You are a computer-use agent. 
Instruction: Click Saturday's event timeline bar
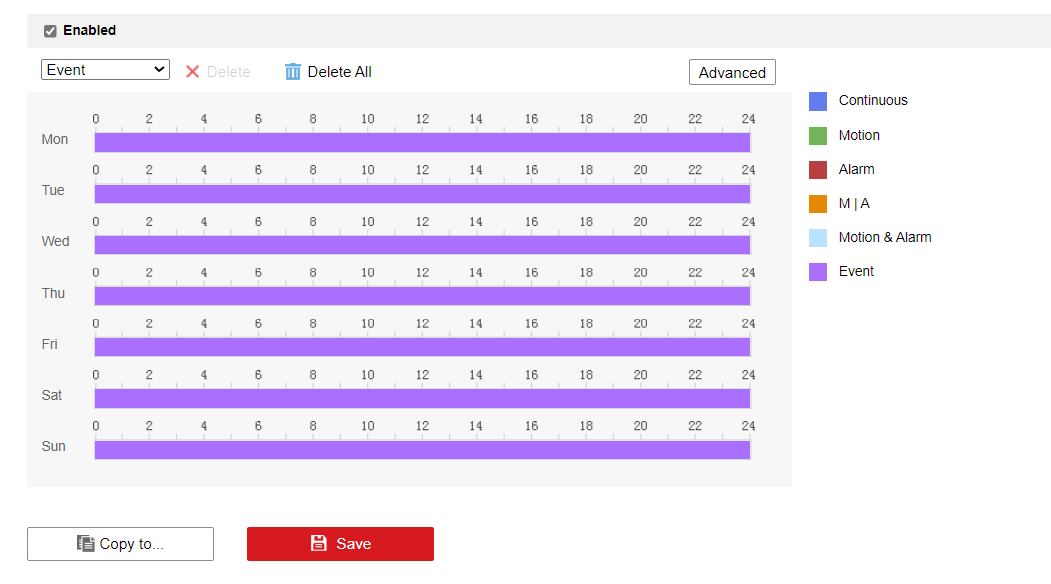tap(422, 398)
